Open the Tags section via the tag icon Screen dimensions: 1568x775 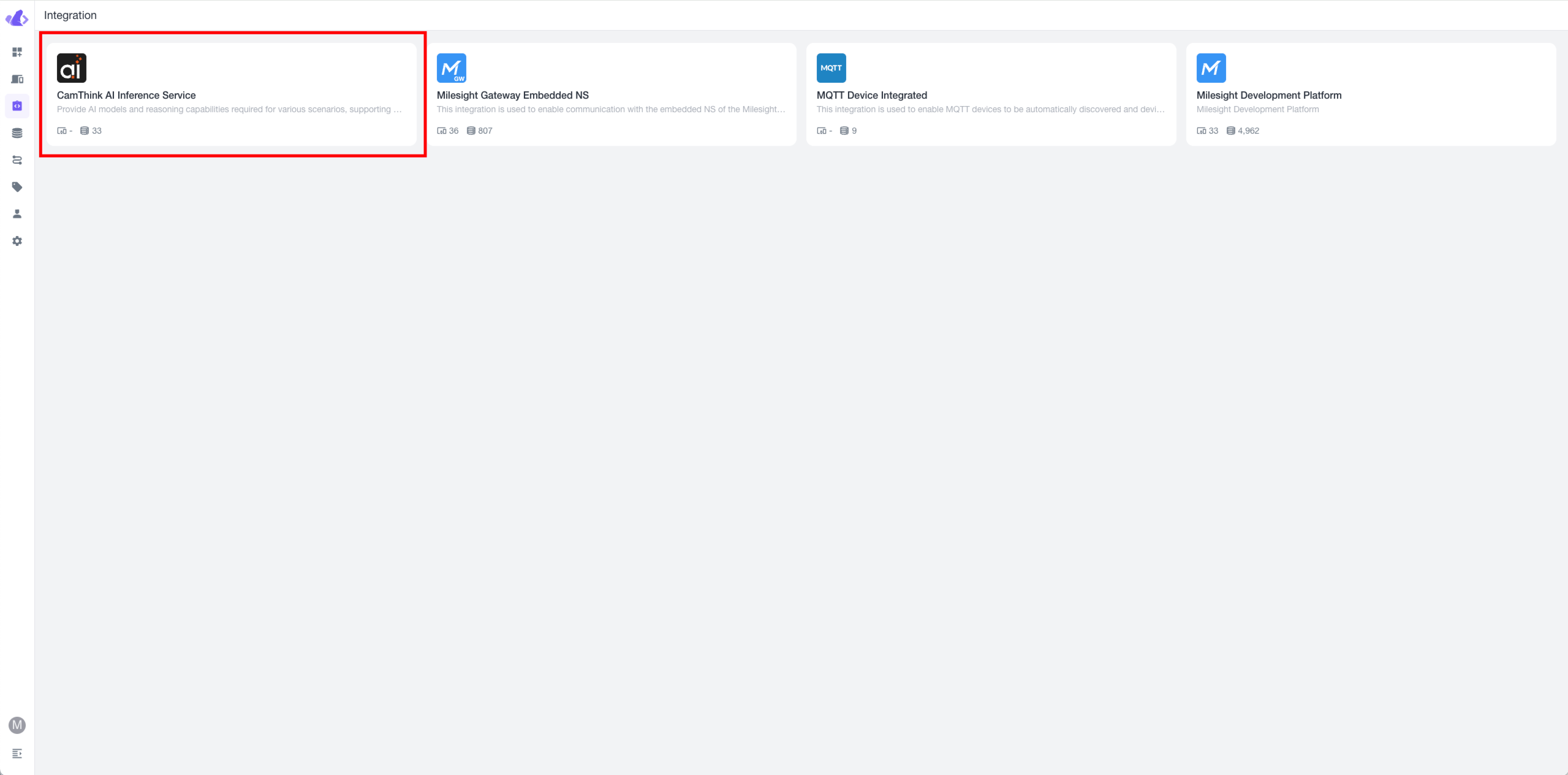point(17,186)
